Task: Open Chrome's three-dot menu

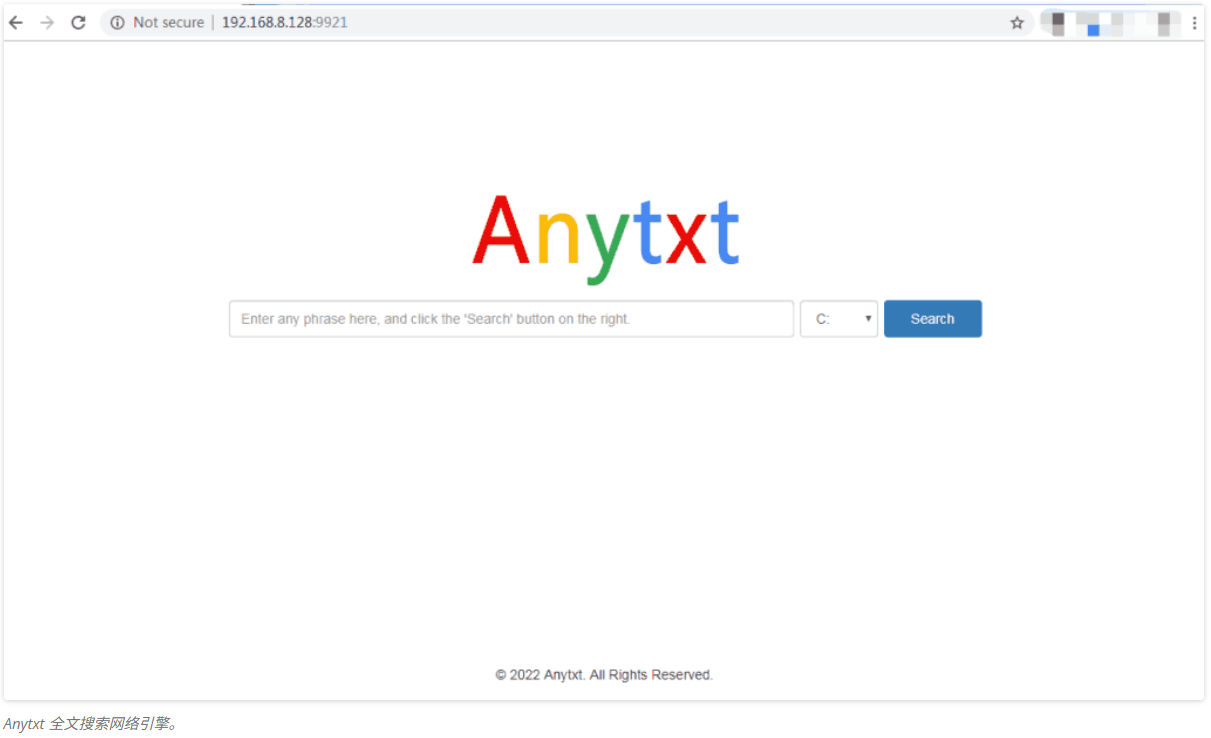Action: click(1196, 22)
